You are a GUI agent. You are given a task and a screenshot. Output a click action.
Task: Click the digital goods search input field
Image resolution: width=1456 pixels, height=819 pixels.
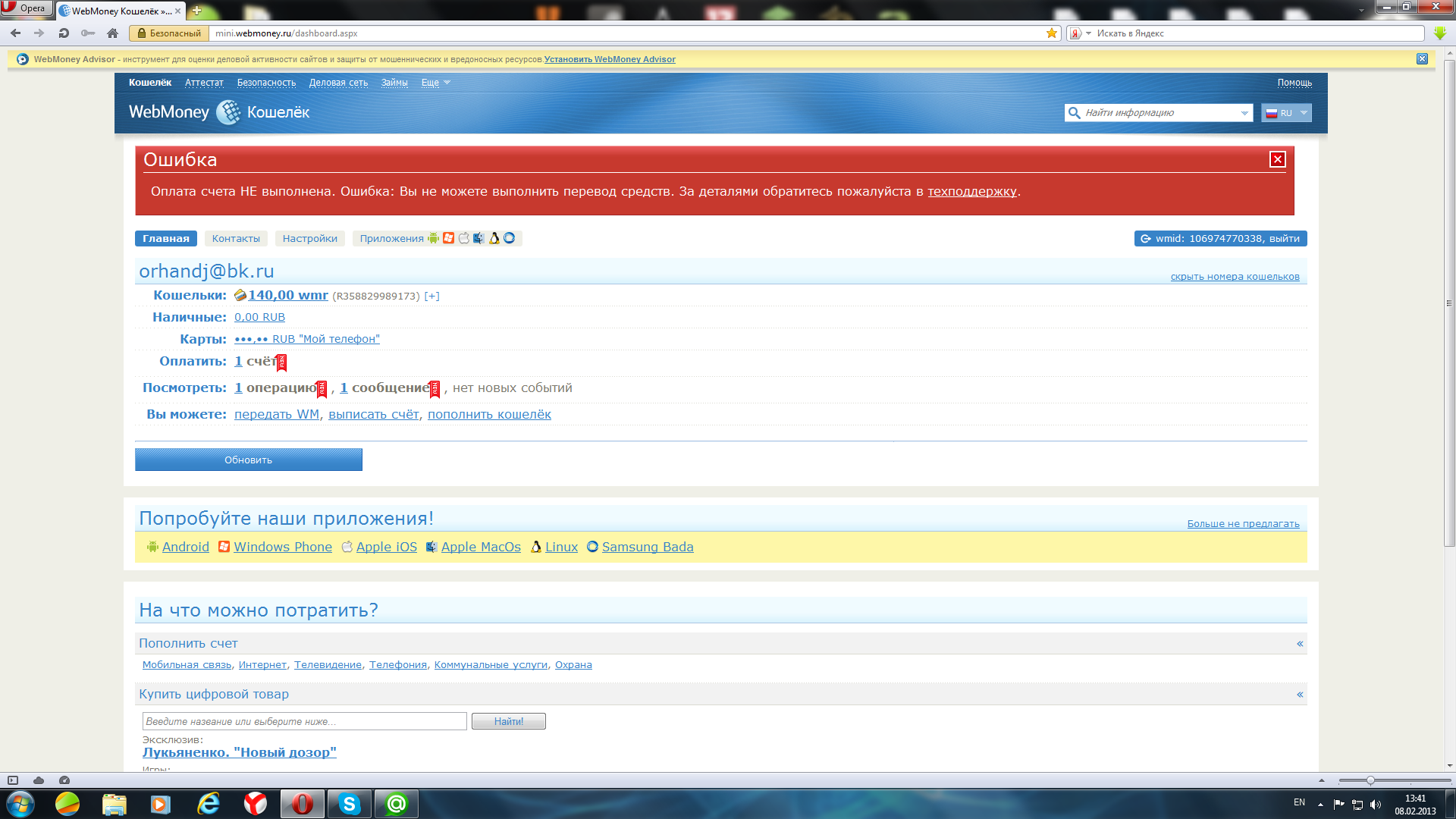point(304,721)
